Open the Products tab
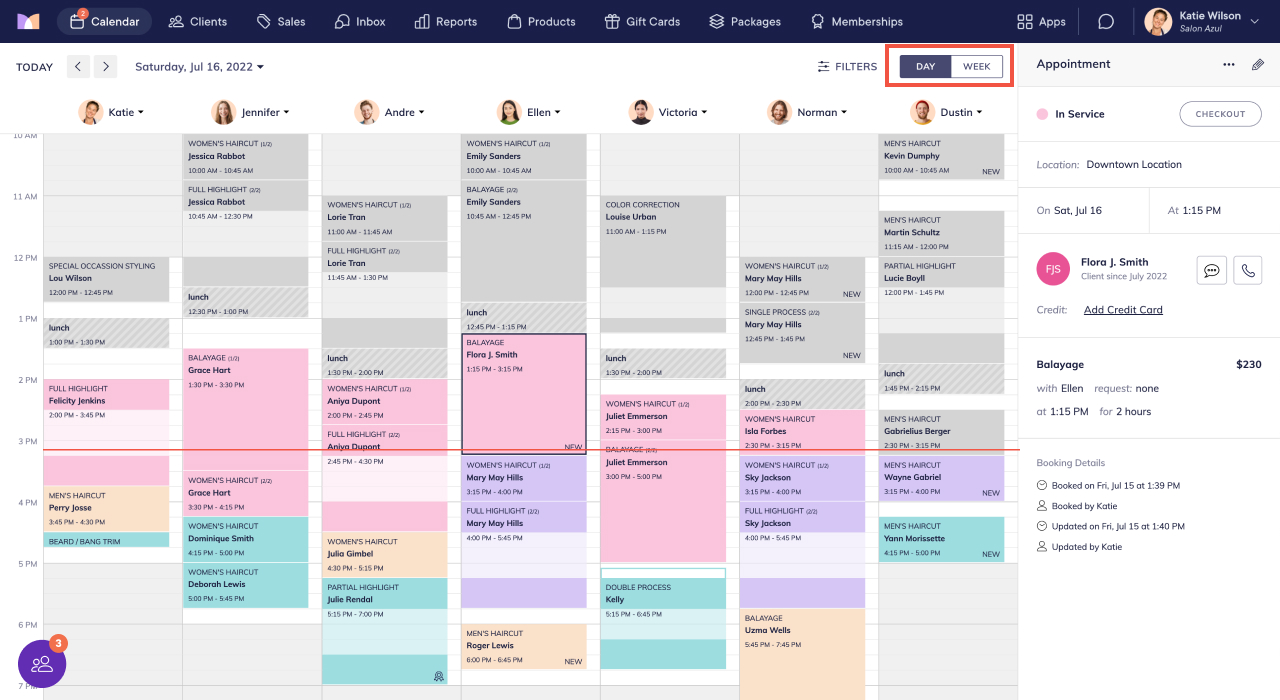Viewport: 1280px width, 700px height. 542,21
